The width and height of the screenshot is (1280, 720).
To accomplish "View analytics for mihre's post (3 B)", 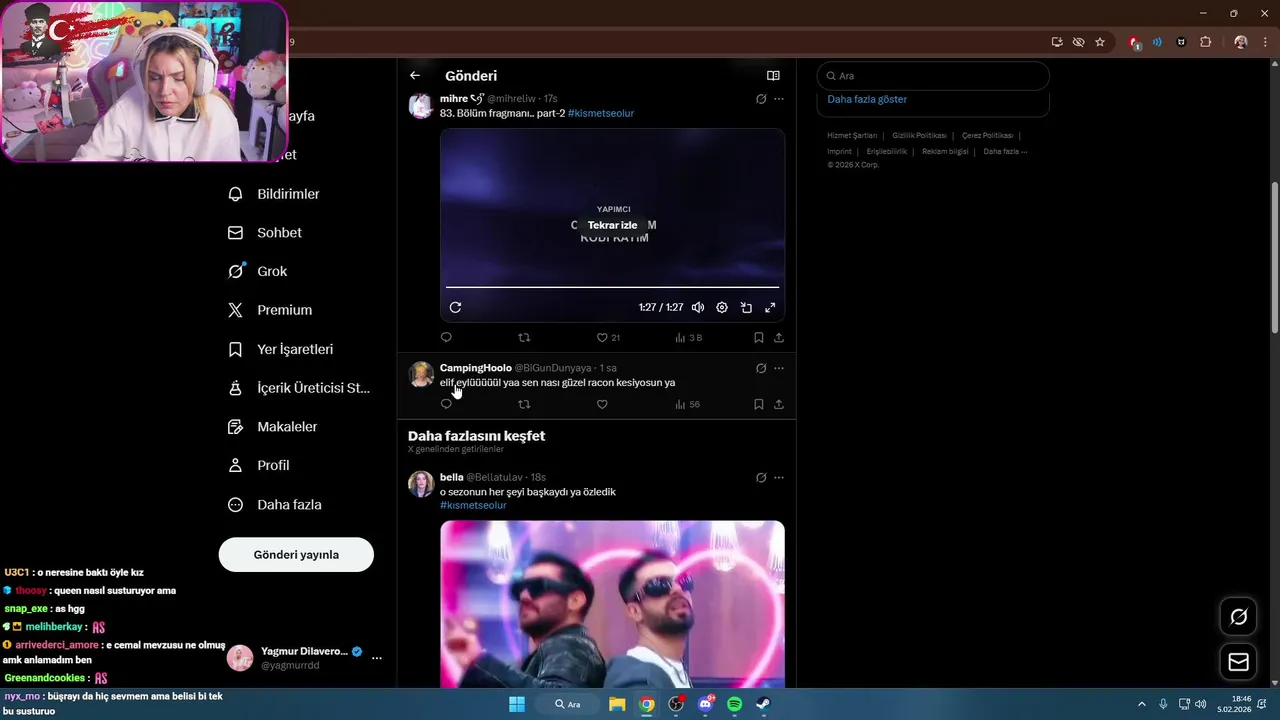I will pyautogui.click(x=688, y=338).
